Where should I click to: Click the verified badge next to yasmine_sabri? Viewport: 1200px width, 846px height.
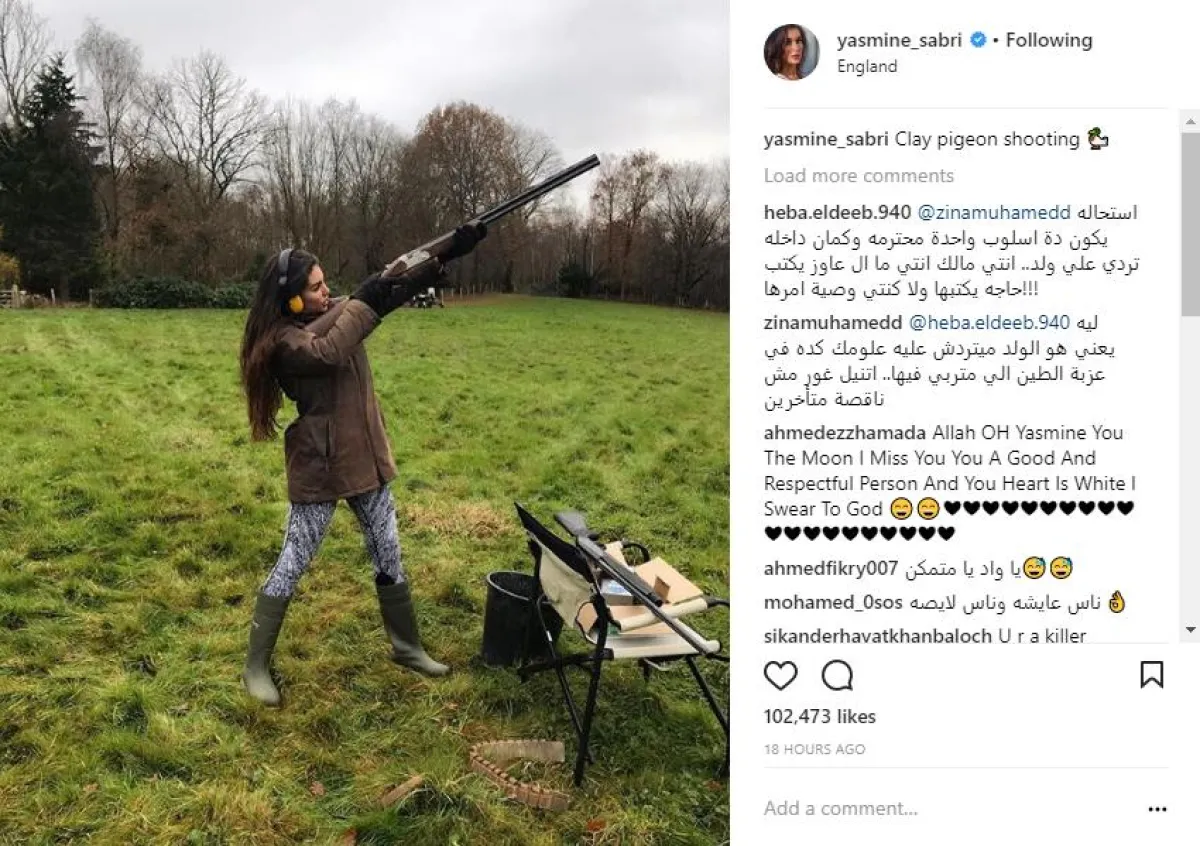pos(978,40)
